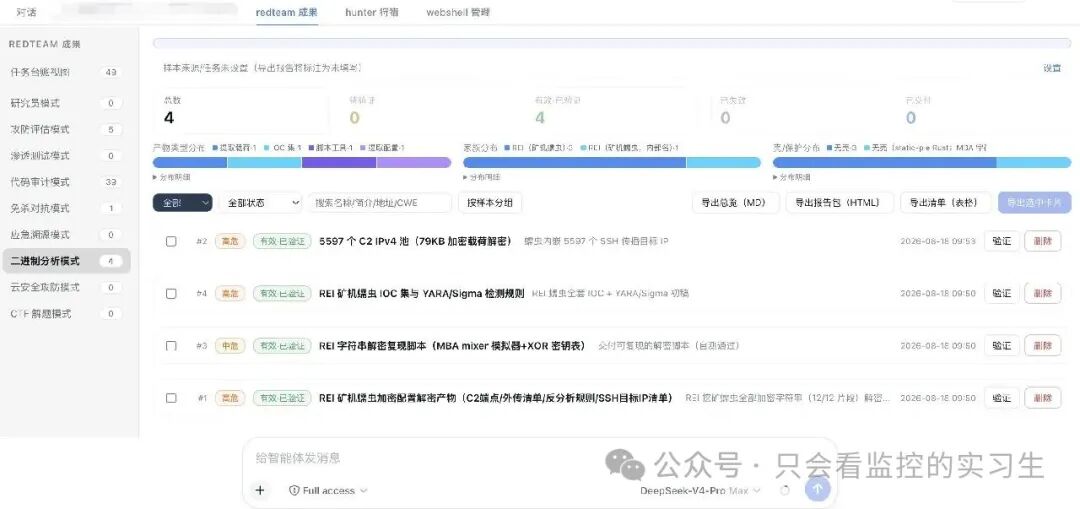Screen dimensions: 1080x509
Task: Click 验证 for the IOC 集与 YARA/Sigma row
Action: point(1001,293)
